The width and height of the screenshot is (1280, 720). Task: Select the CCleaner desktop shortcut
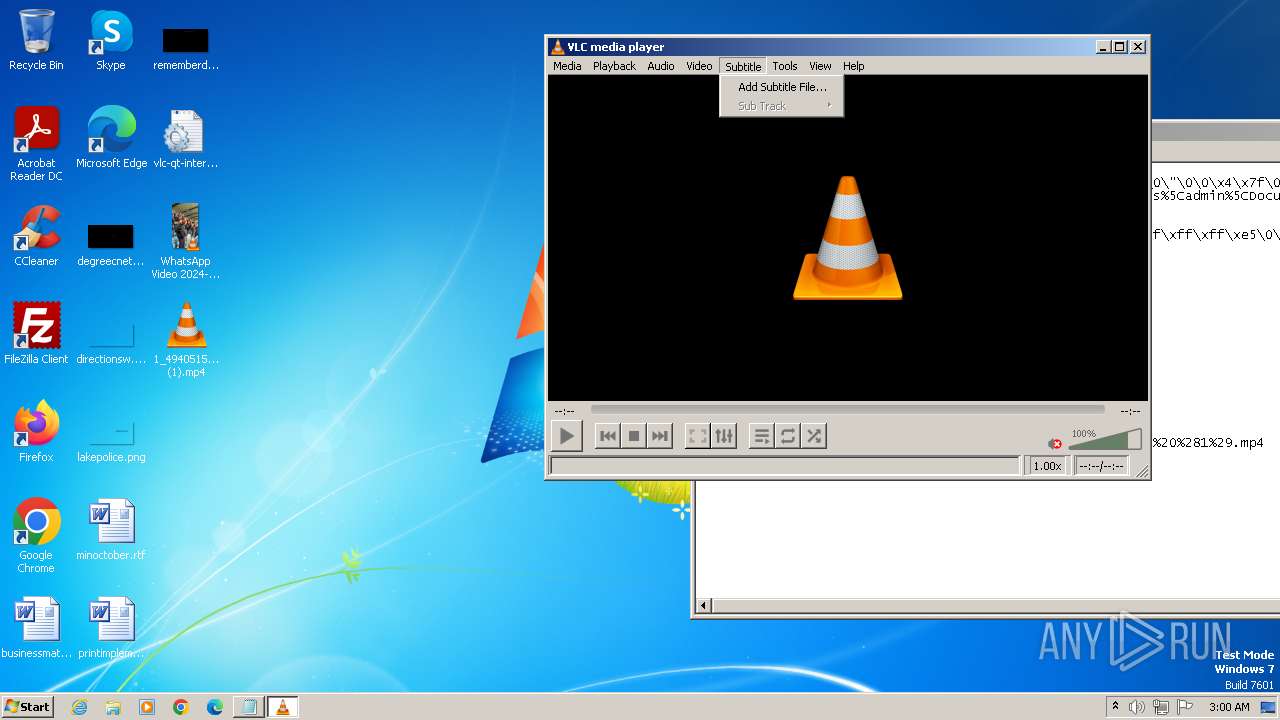[x=36, y=237]
